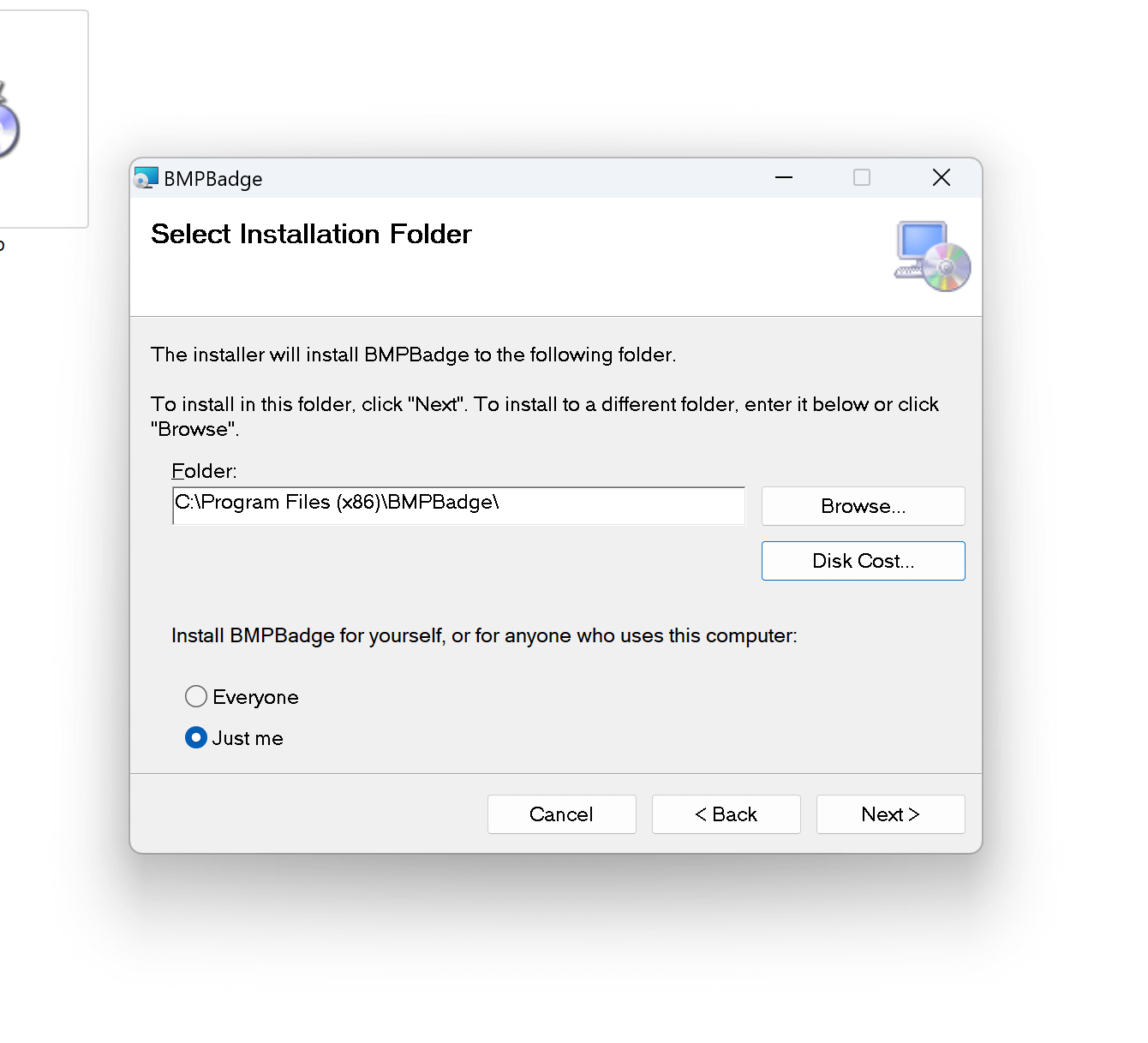Select the Just me radio button
This screenshot has width=1148, height=1043.
click(196, 738)
